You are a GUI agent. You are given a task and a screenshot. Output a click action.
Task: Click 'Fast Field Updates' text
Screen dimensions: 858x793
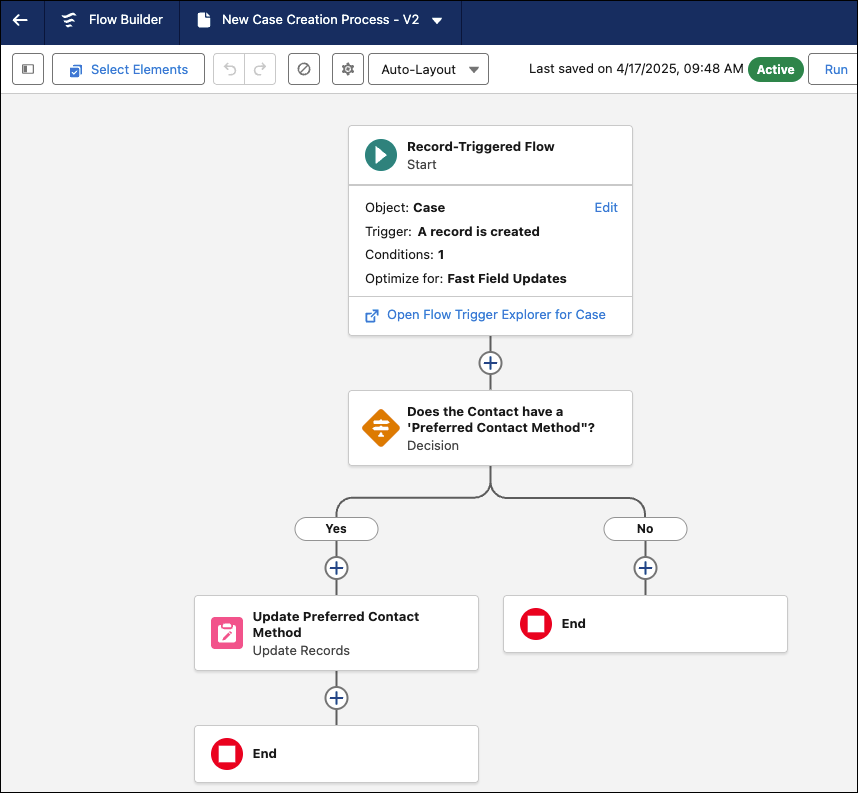click(507, 279)
